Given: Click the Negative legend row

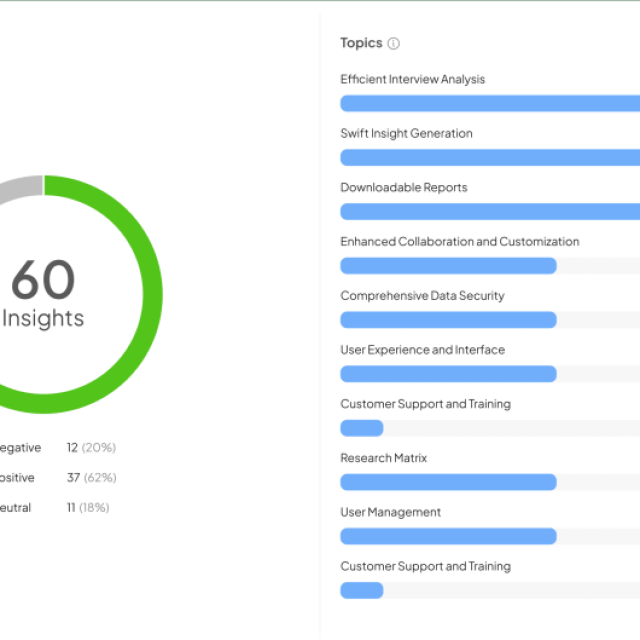Looking at the screenshot, I should click(58, 448).
